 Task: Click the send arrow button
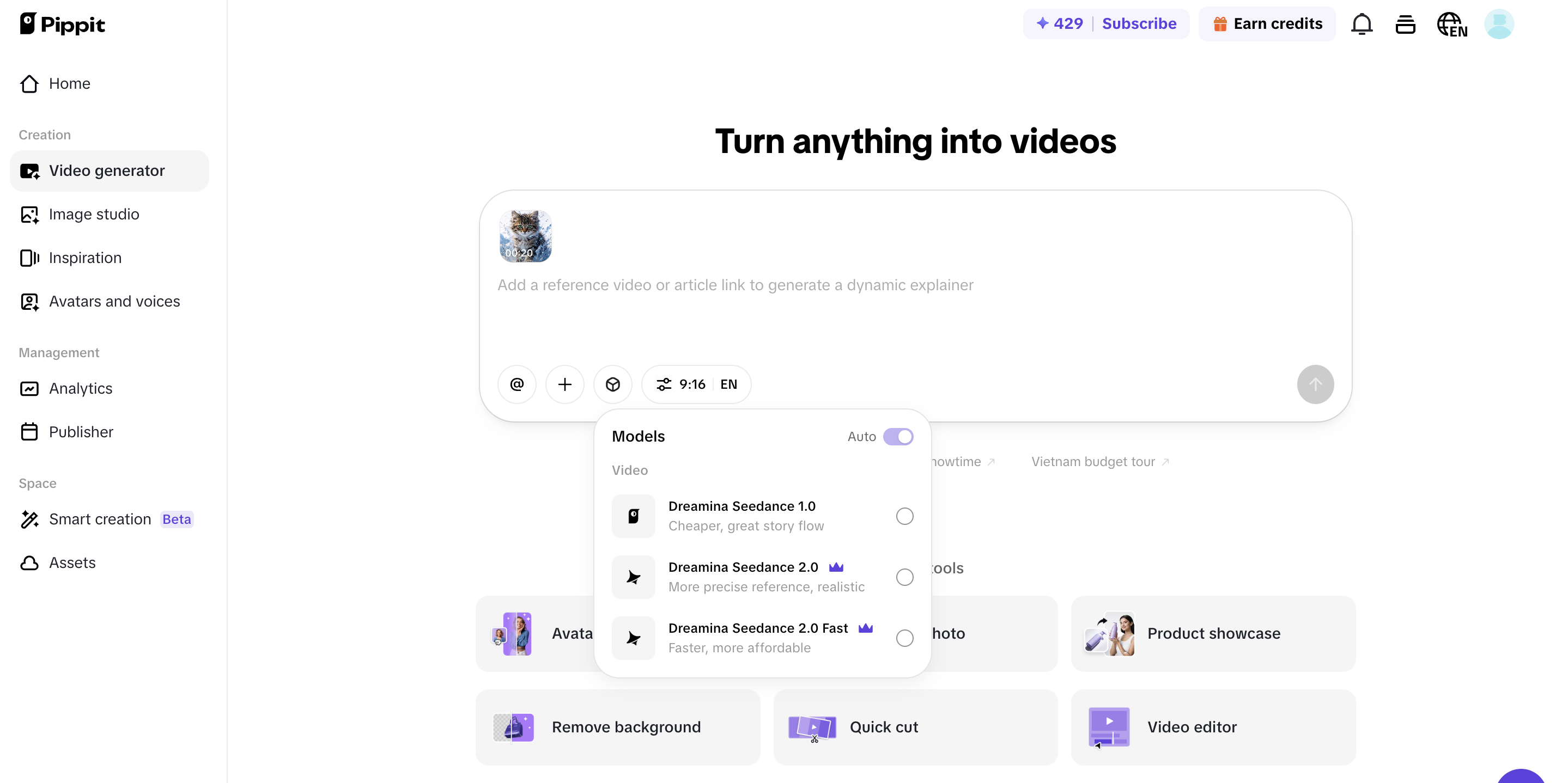click(1315, 384)
